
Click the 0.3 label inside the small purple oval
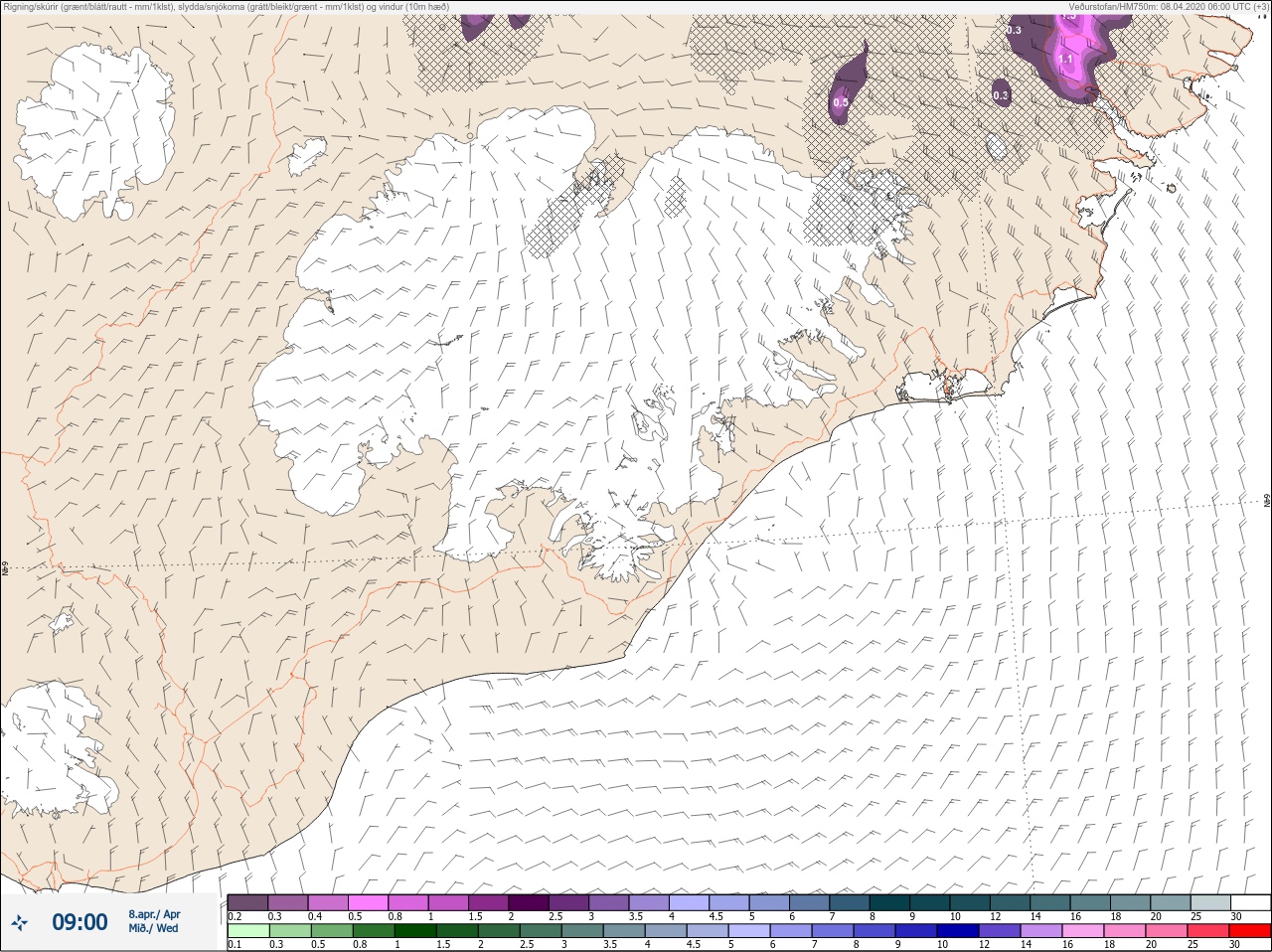(1001, 95)
